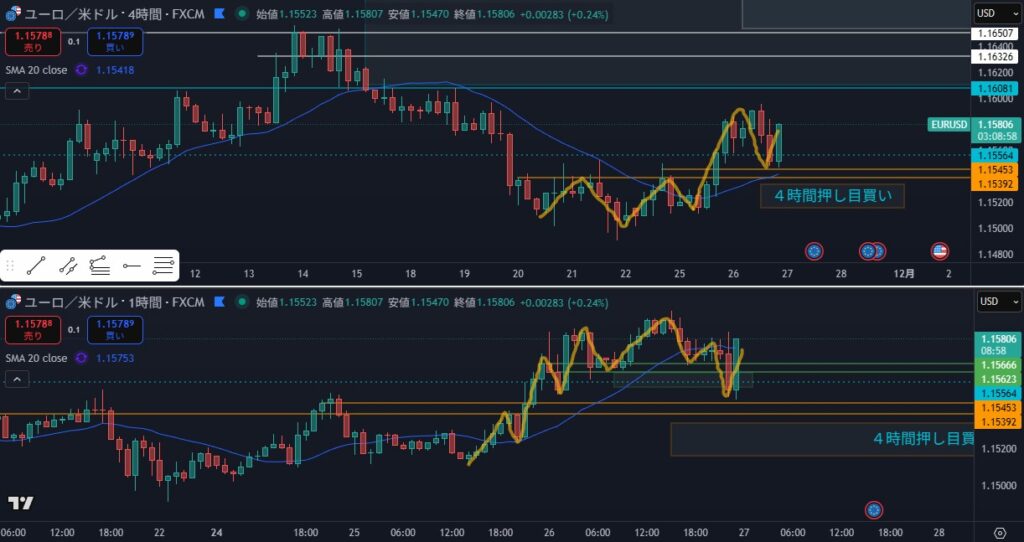Select the last multi-line tool in floating toolbar

click(x=162, y=265)
